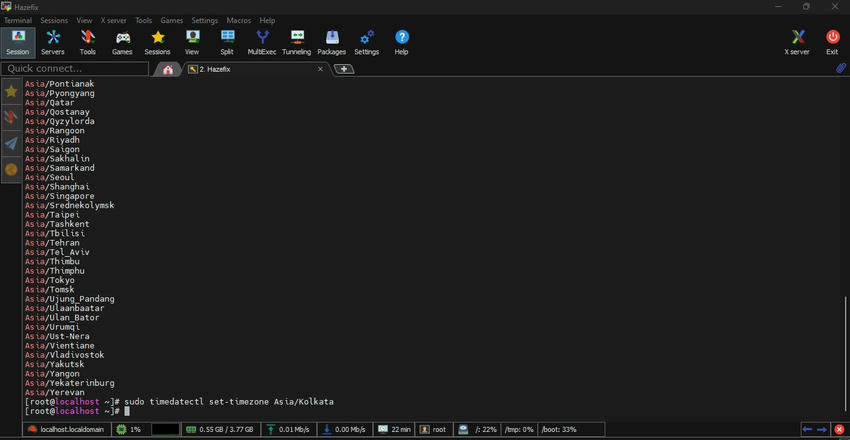
Task: Open the star favorites sidebar icon
Action: tap(11, 91)
